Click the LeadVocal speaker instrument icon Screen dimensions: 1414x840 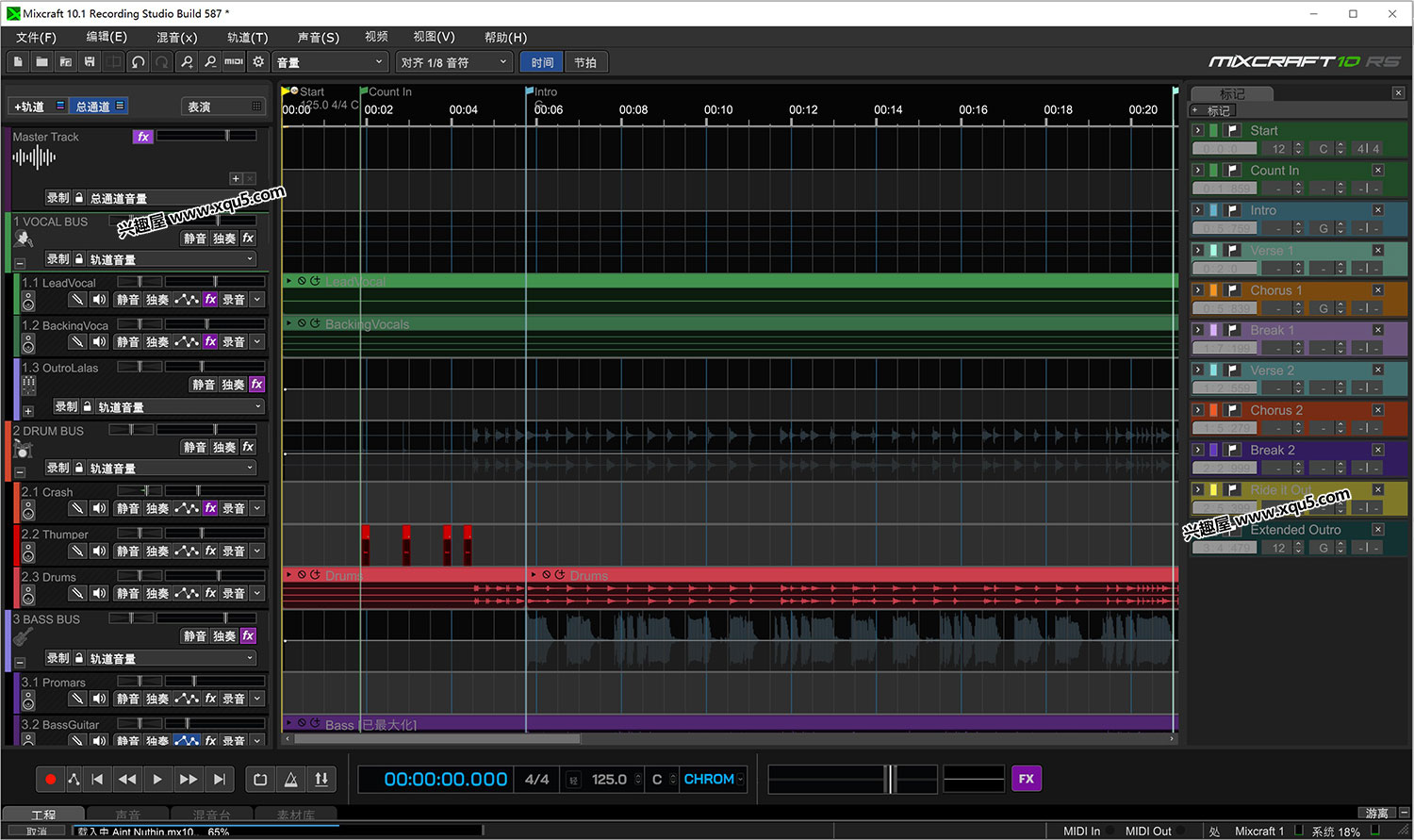pyautogui.click(x=28, y=301)
